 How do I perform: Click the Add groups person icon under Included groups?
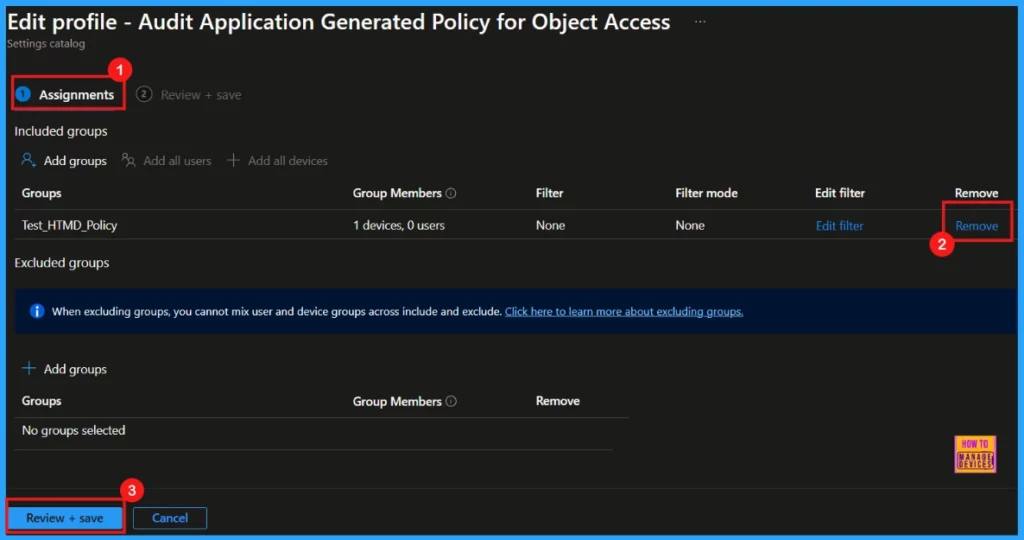[28, 160]
